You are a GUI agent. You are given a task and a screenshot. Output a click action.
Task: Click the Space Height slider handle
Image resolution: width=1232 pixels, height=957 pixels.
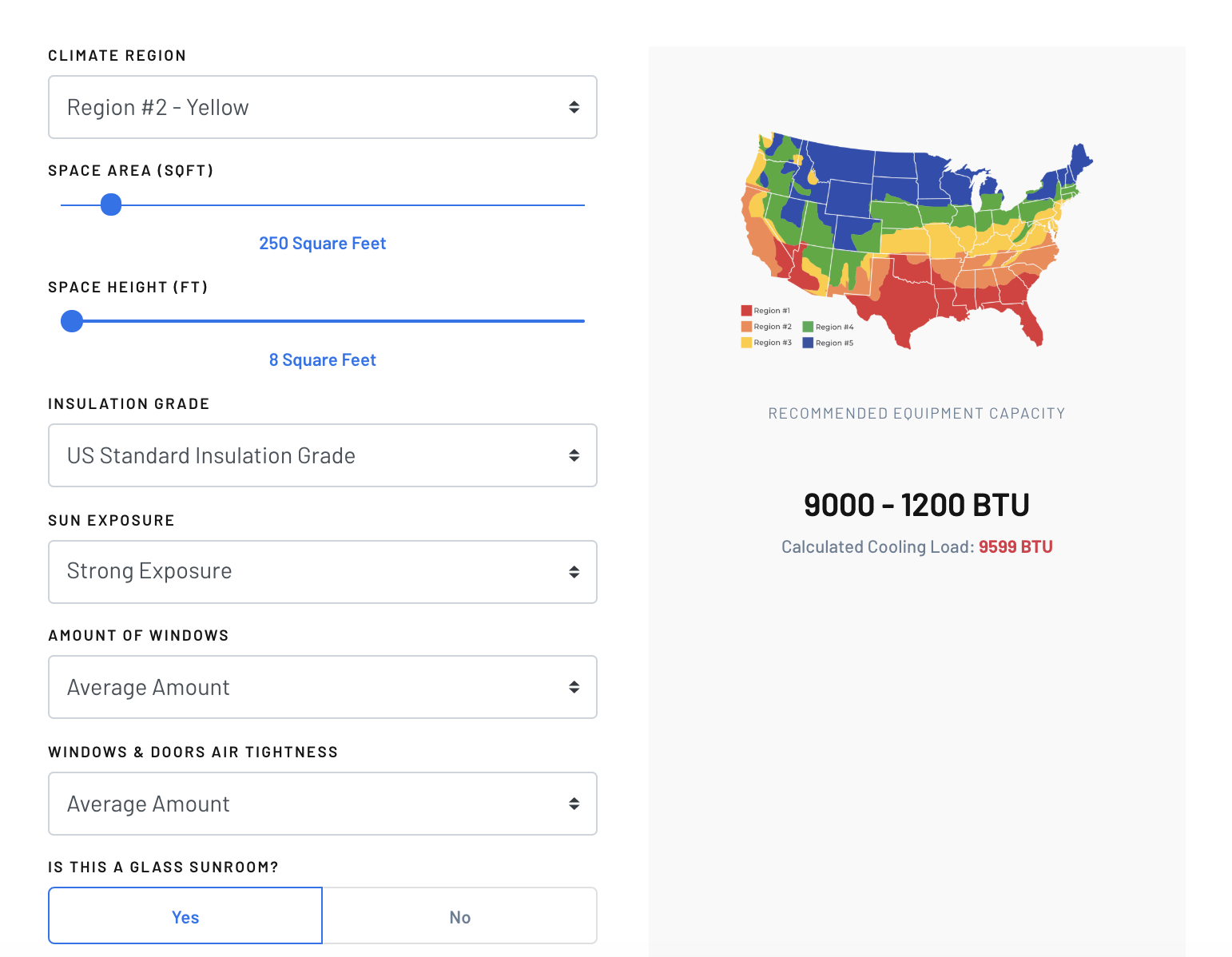pyautogui.click(x=72, y=321)
